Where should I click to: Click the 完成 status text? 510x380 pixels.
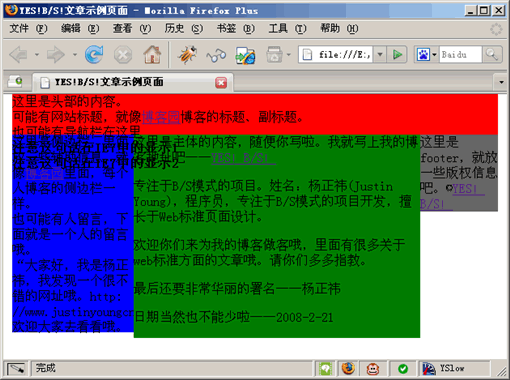46,368
